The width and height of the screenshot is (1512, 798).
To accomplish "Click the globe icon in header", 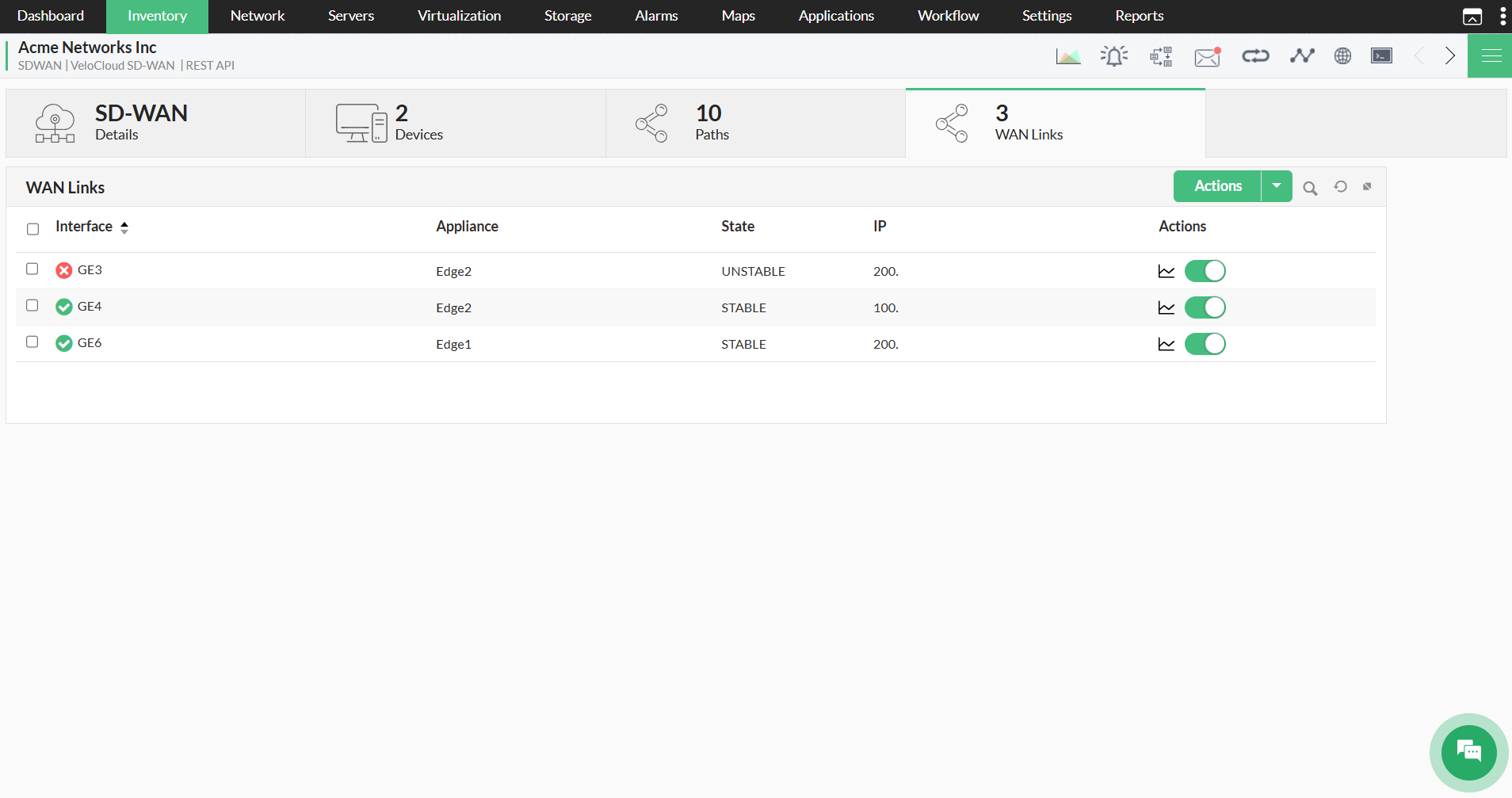I will 1342,55.
